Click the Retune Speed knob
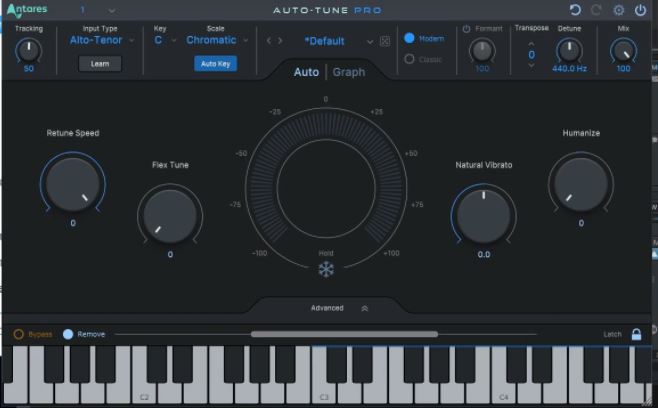This screenshot has height=408, width=658. coord(73,184)
